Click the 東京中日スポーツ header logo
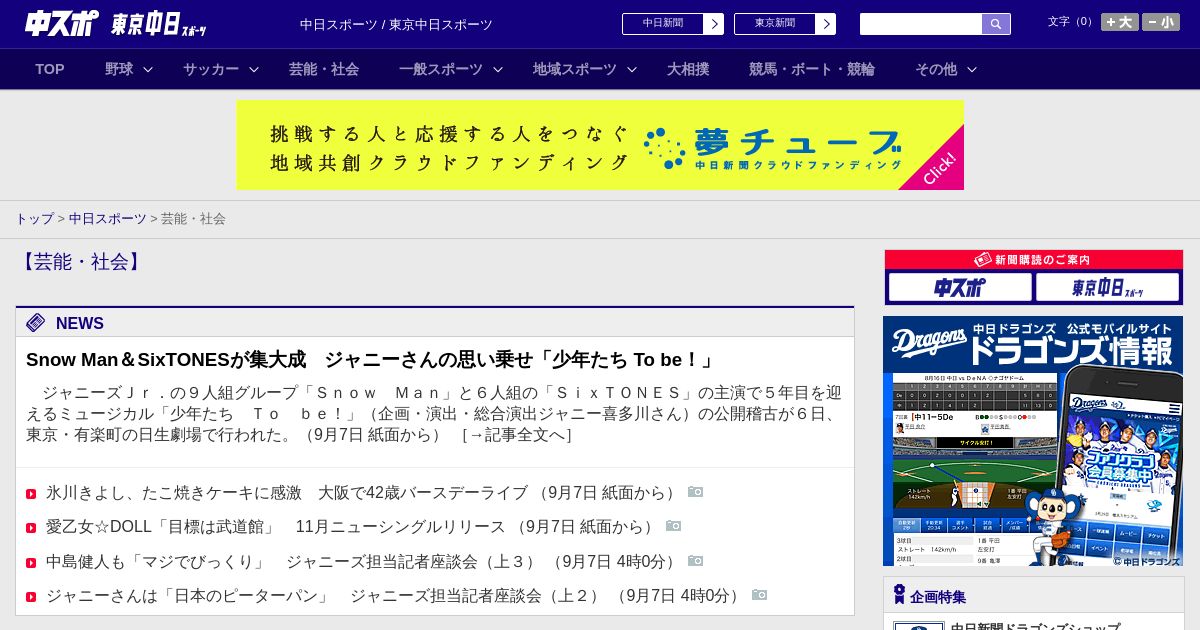The height and width of the screenshot is (630, 1200). point(159,24)
